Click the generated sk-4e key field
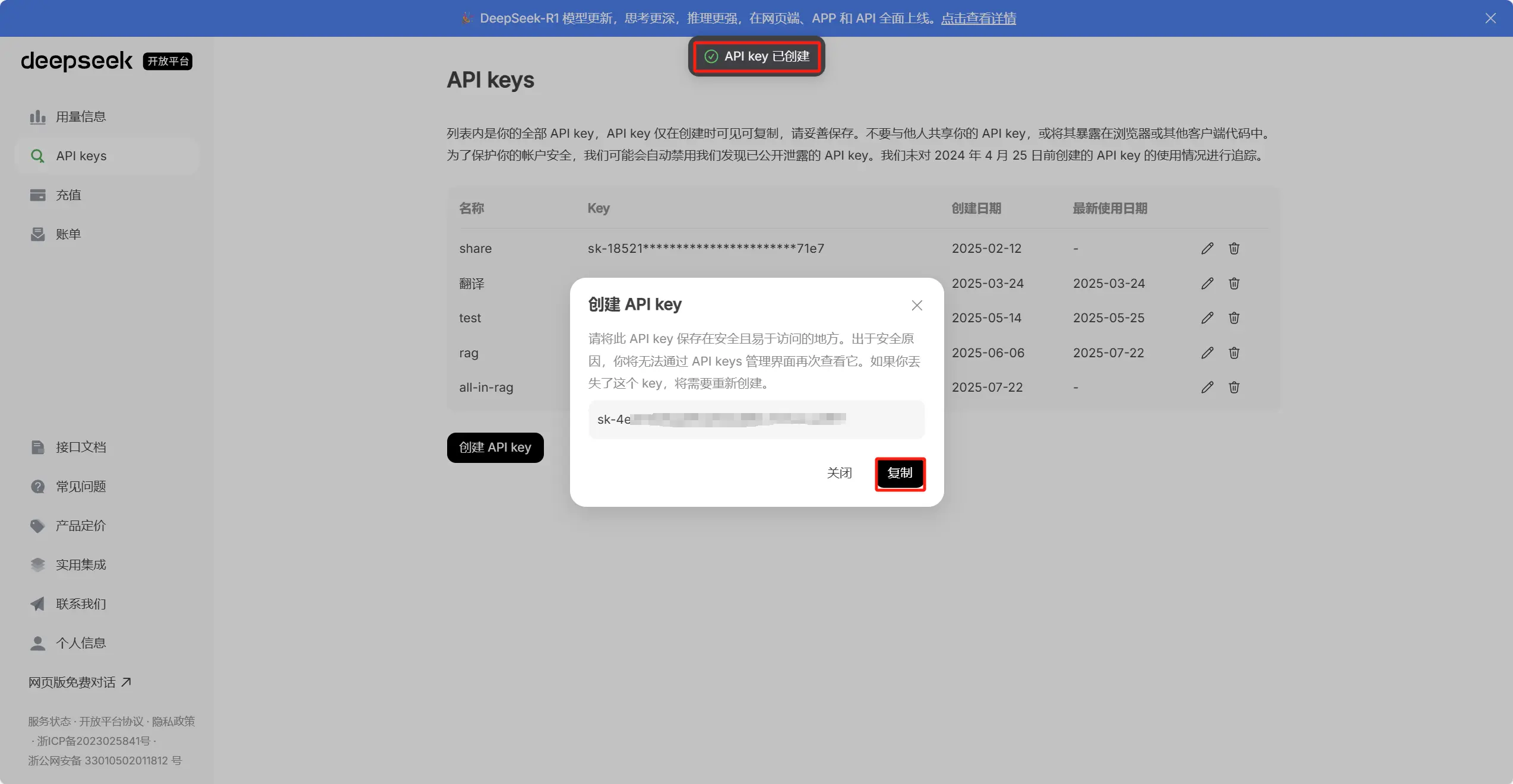The width and height of the screenshot is (1513, 784). (756, 420)
